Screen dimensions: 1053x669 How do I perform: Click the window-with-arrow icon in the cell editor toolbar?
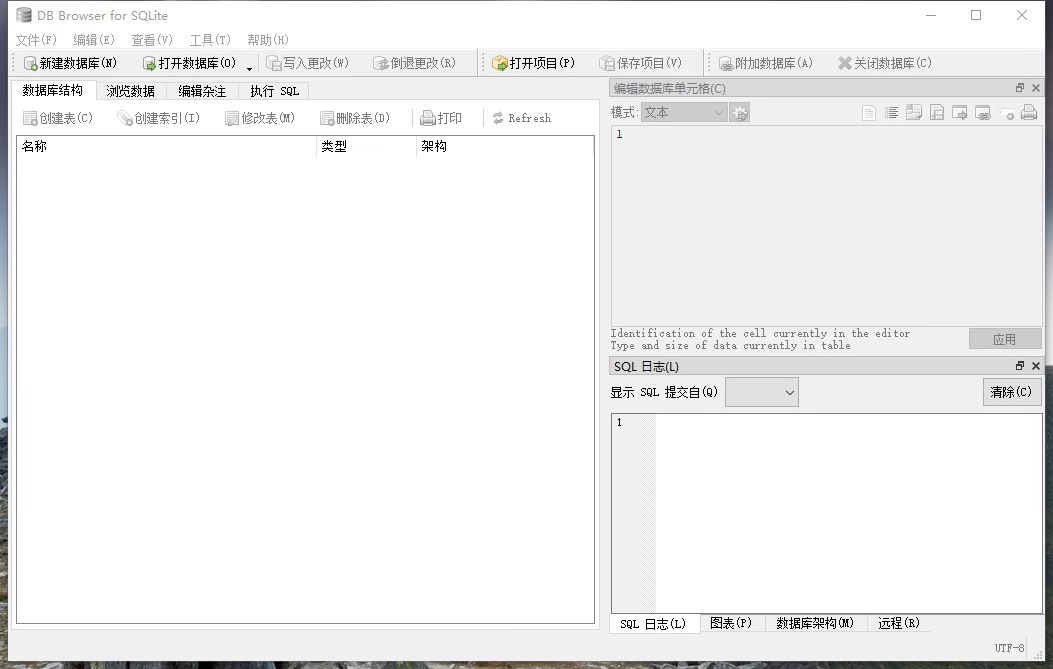(960, 113)
